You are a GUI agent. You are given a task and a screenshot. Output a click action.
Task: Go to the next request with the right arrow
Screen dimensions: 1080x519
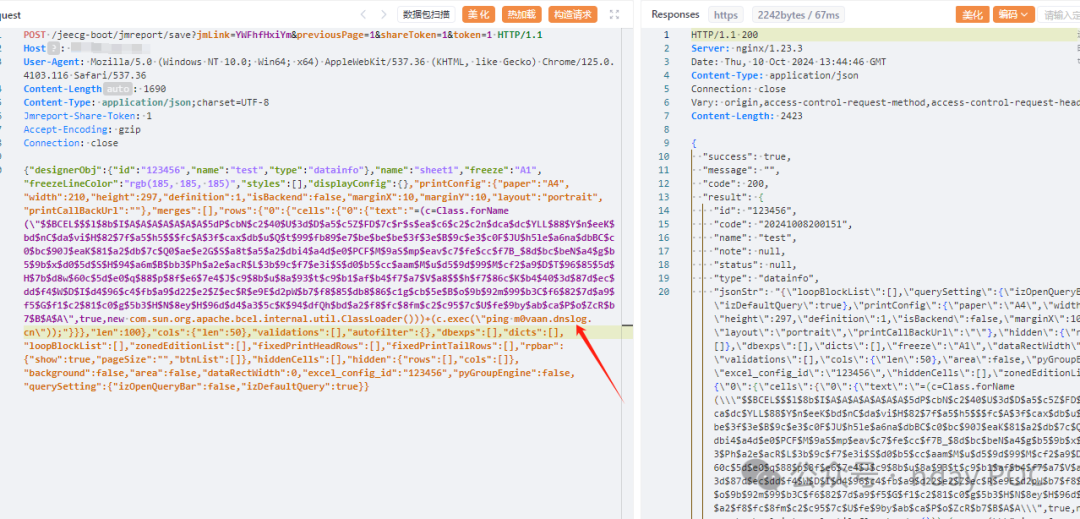[x=383, y=14]
